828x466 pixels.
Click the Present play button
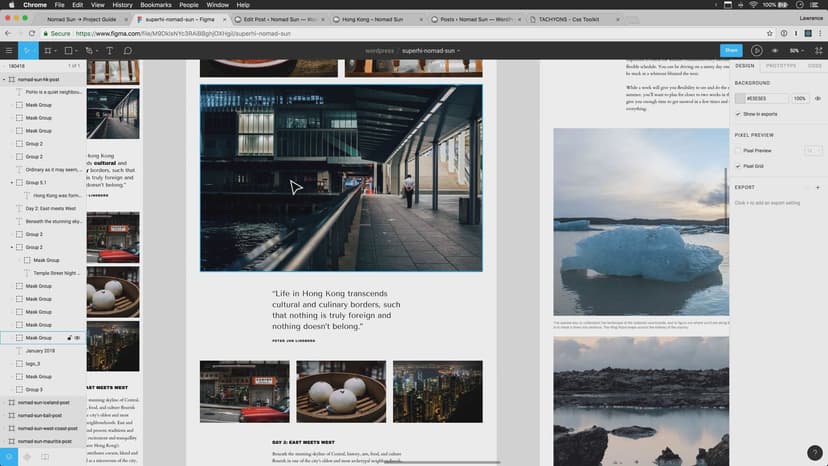pos(756,50)
